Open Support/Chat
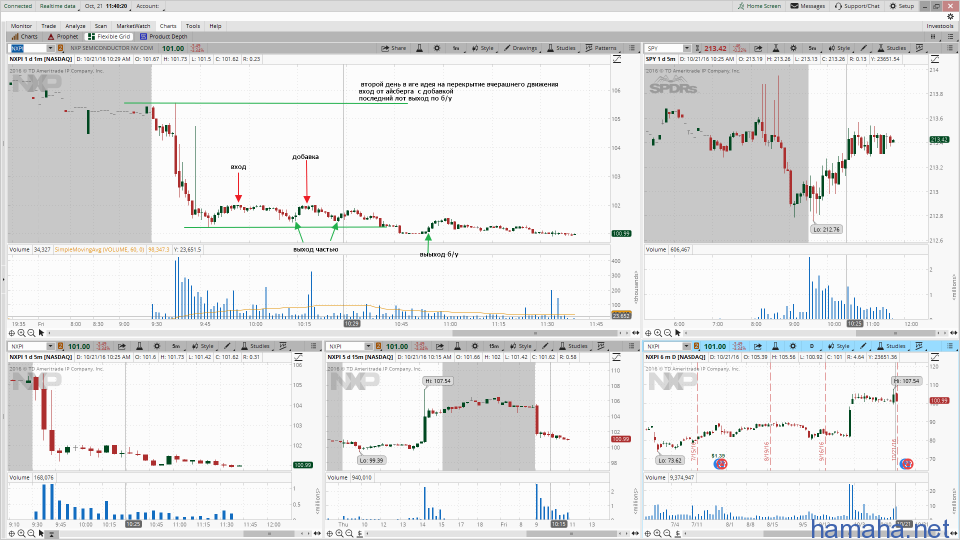The width and height of the screenshot is (960, 540). [857, 6]
